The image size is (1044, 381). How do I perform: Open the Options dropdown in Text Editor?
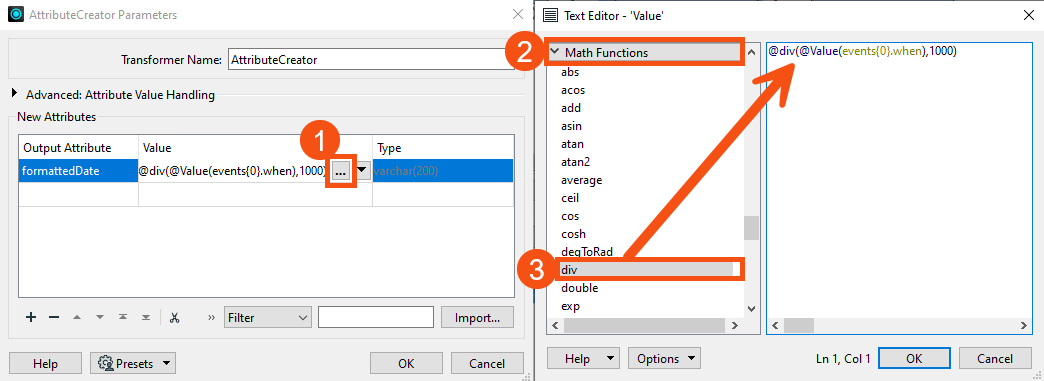[664, 358]
